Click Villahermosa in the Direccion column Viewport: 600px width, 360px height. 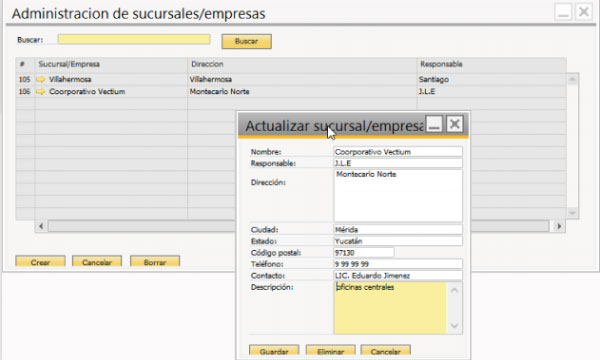coord(210,80)
